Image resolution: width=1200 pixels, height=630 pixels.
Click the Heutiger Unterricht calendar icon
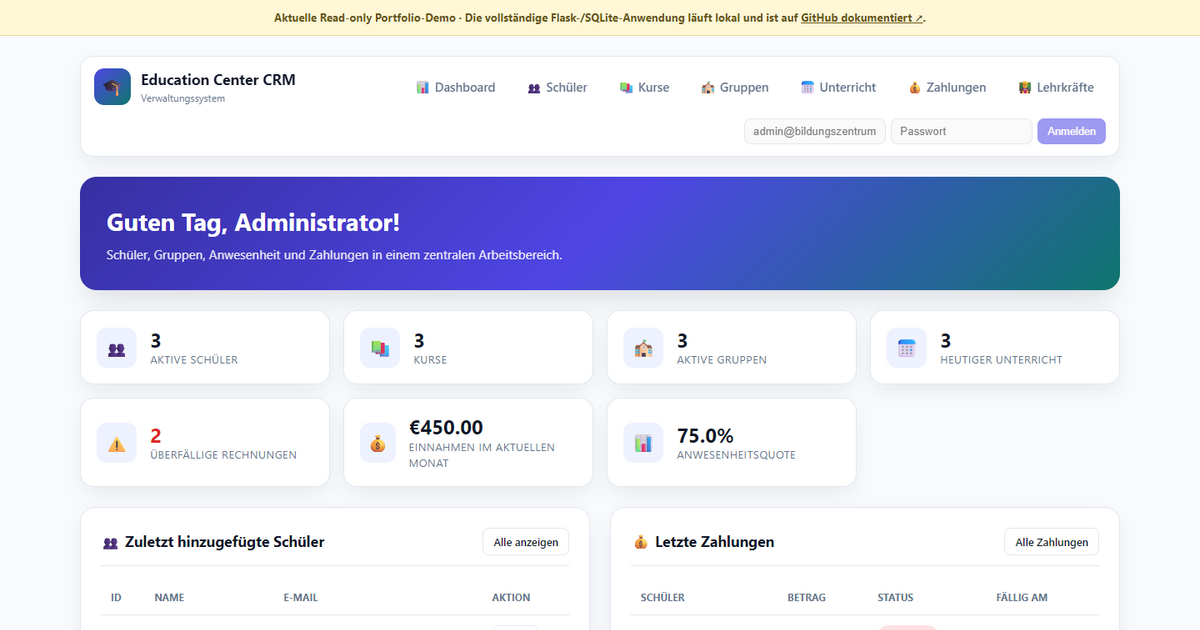907,349
